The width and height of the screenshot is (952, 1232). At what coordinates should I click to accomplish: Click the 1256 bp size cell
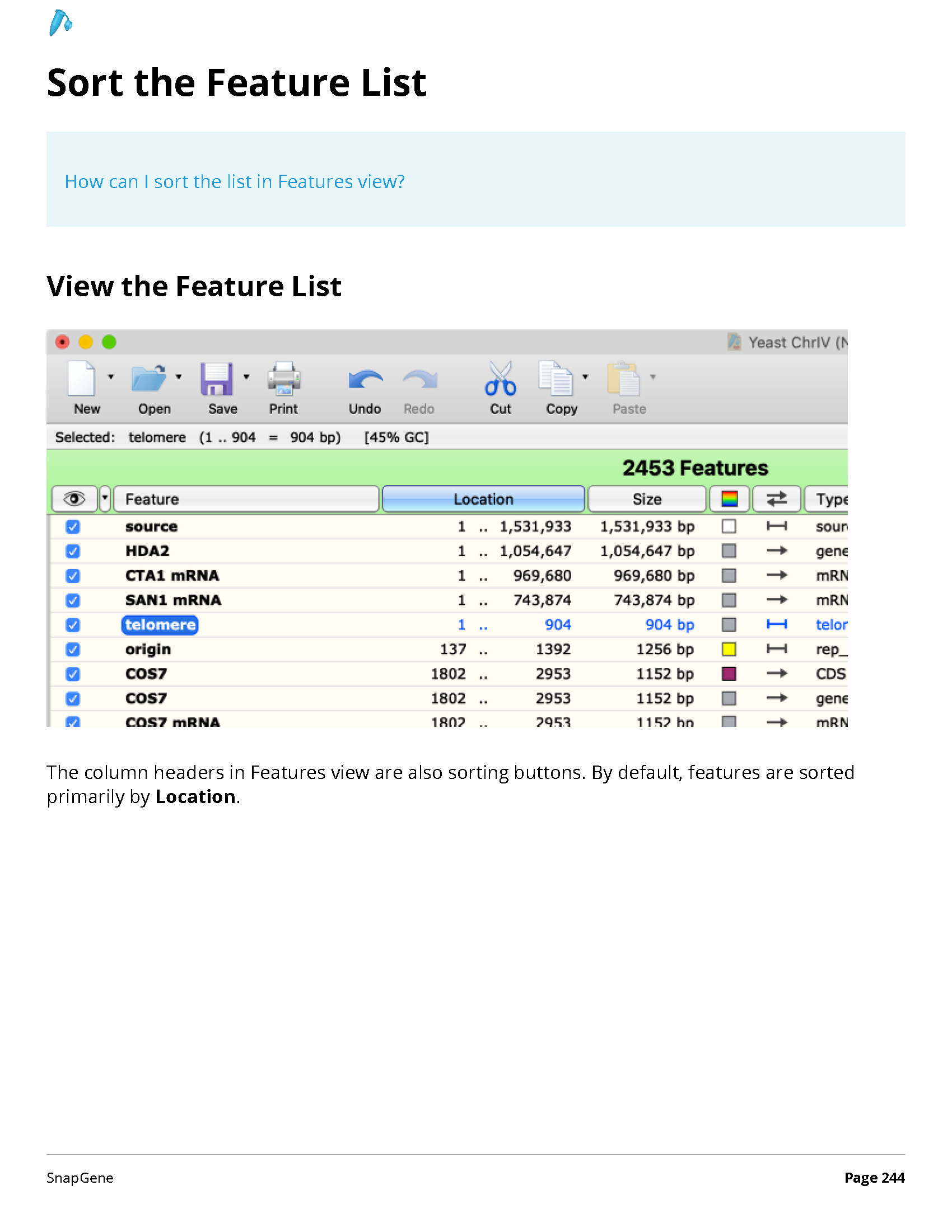click(x=665, y=649)
